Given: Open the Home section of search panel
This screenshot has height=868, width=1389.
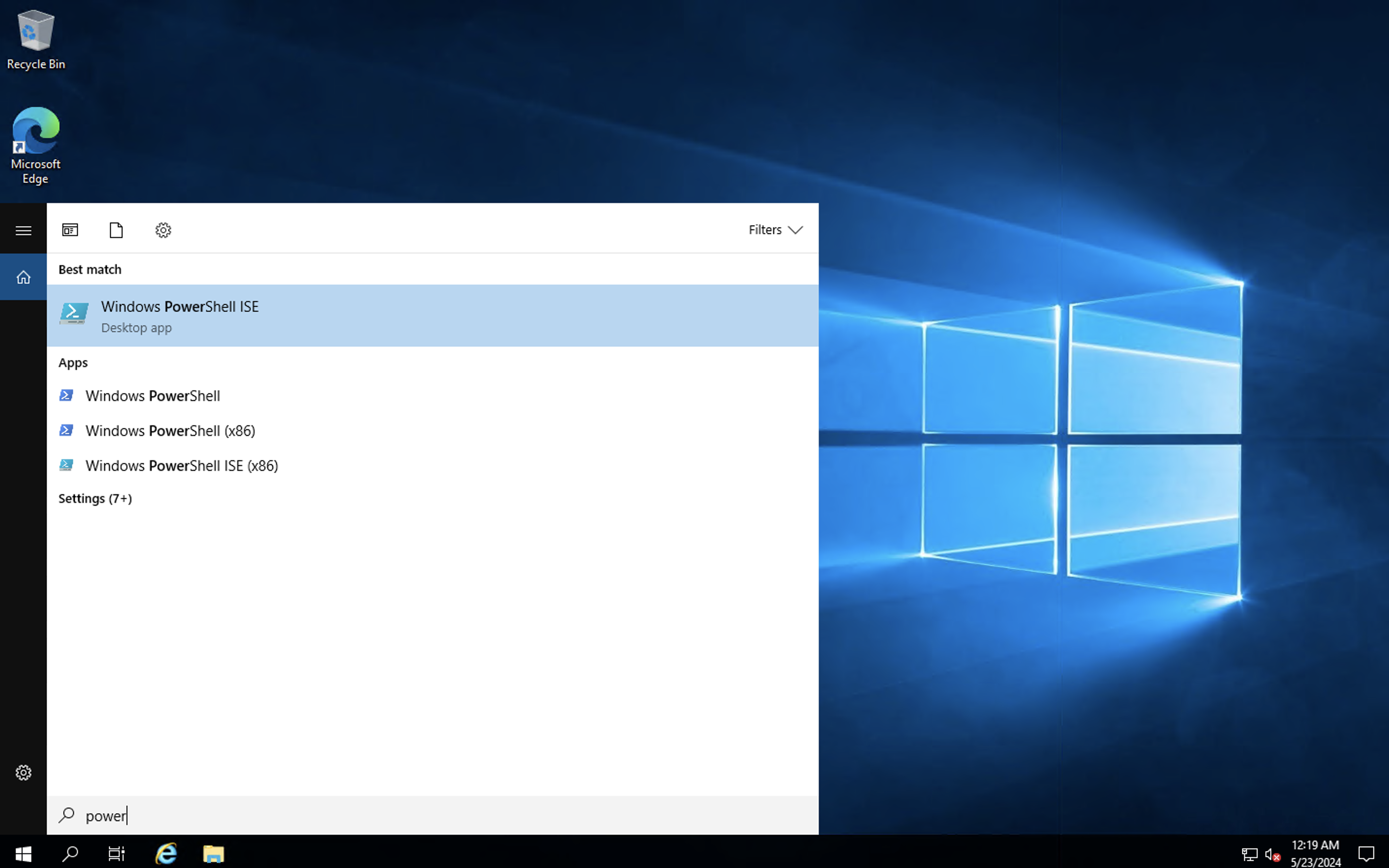Looking at the screenshot, I should click(23, 277).
